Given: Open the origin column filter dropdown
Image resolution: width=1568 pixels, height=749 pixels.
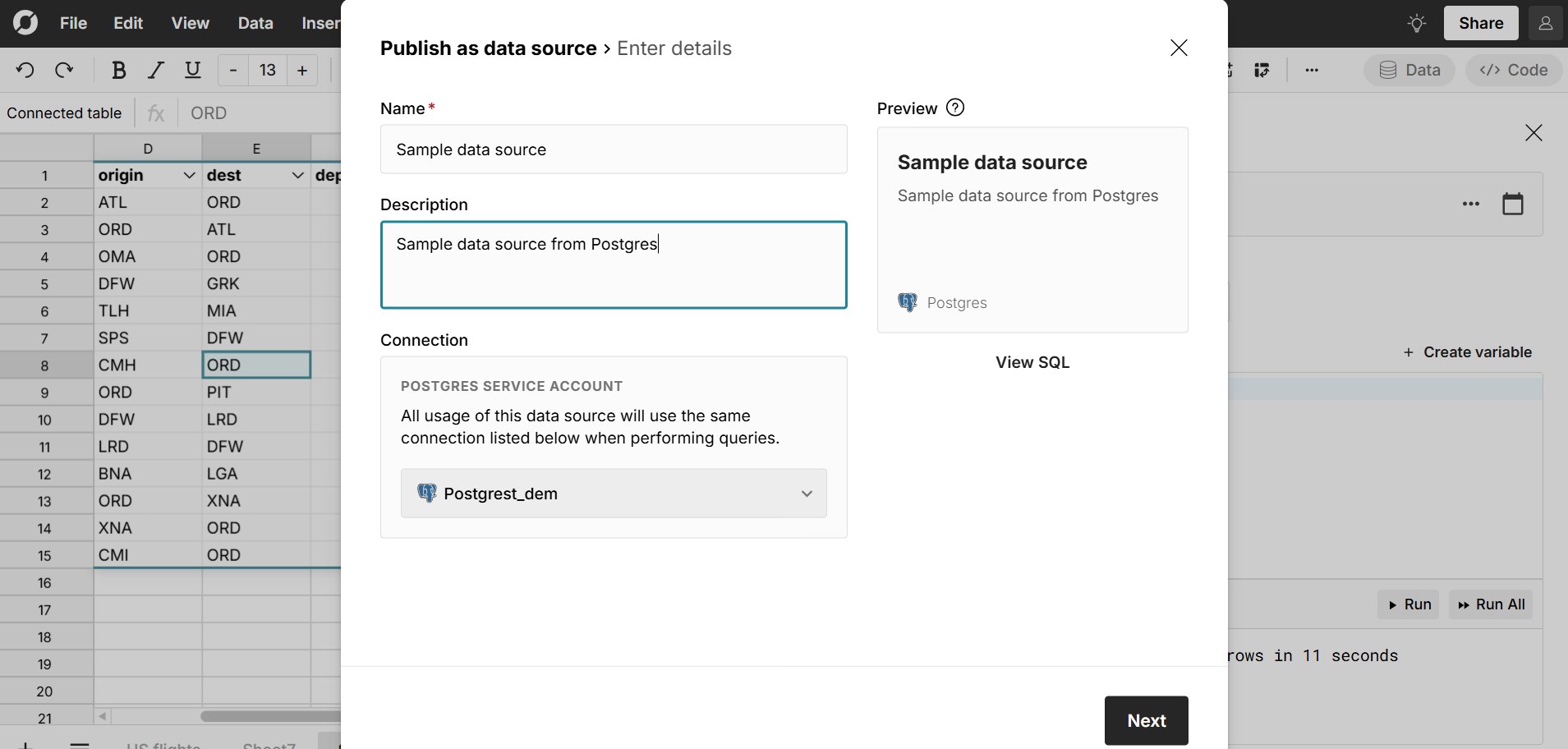Looking at the screenshot, I should tap(189, 176).
